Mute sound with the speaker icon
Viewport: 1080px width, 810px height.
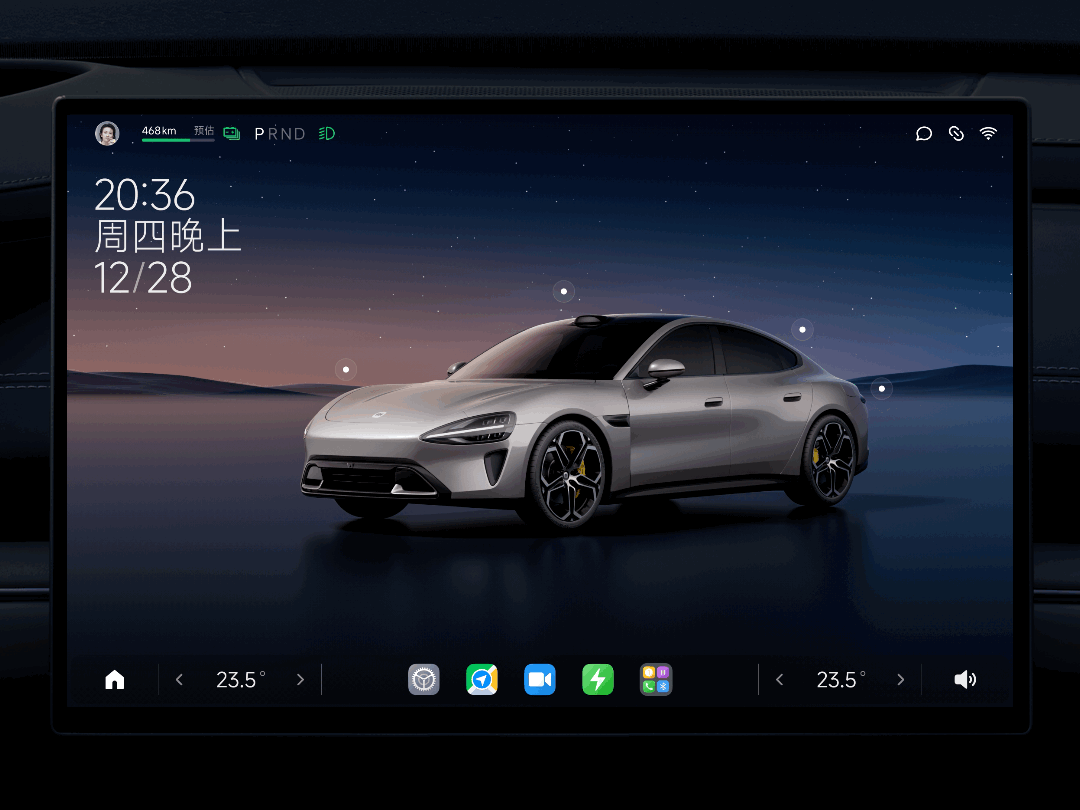click(965, 680)
